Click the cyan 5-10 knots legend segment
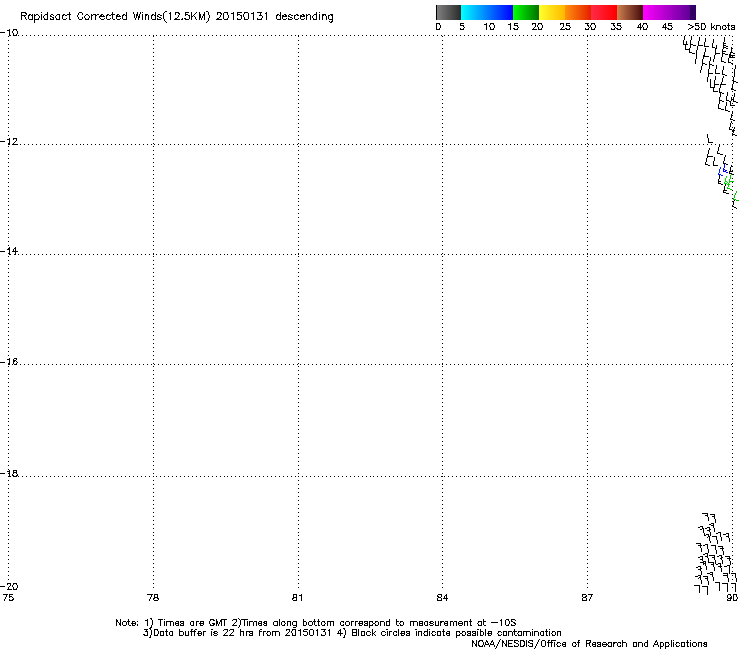The width and height of the screenshot is (740, 650). click(x=474, y=12)
